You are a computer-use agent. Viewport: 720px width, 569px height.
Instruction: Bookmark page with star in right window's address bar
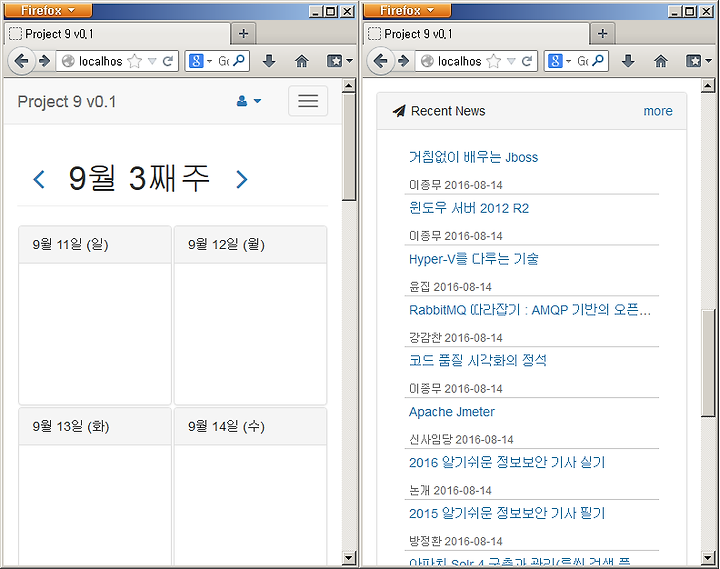point(493,61)
